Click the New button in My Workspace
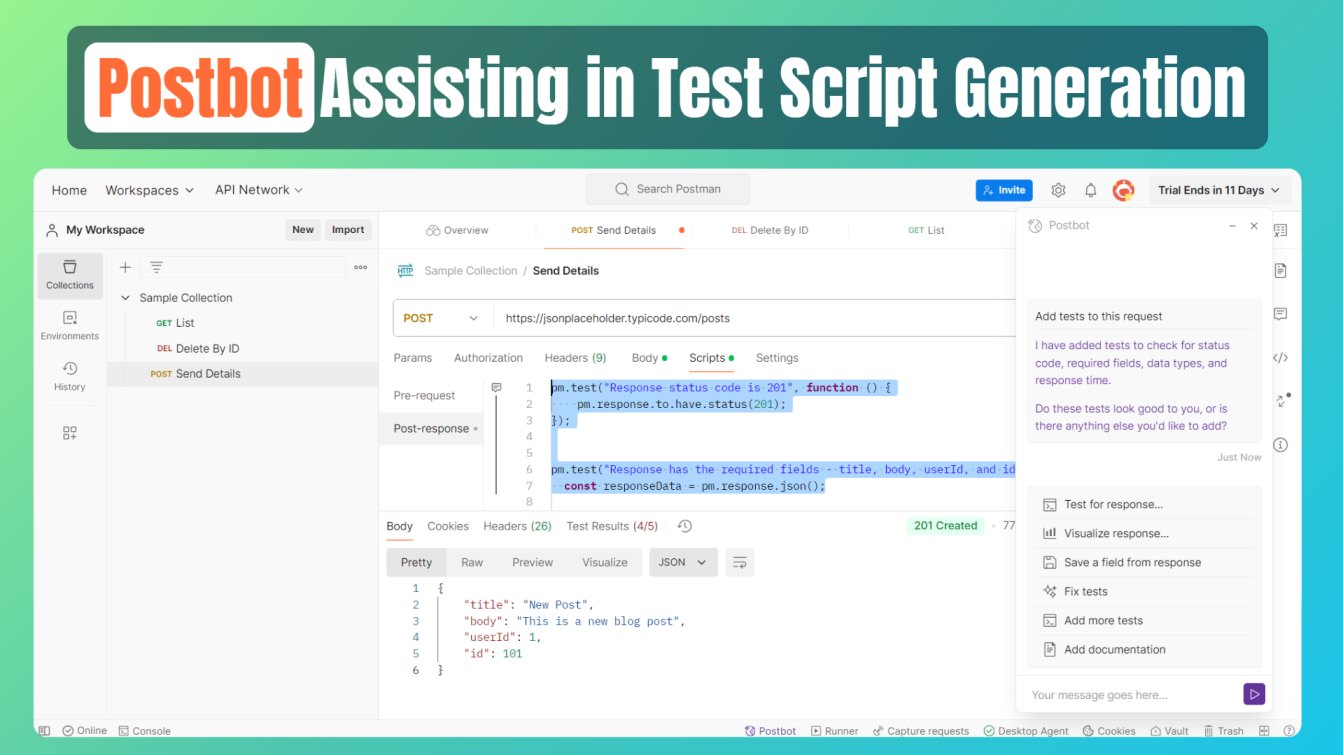Image resolution: width=1343 pixels, height=755 pixels. pos(303,230)
